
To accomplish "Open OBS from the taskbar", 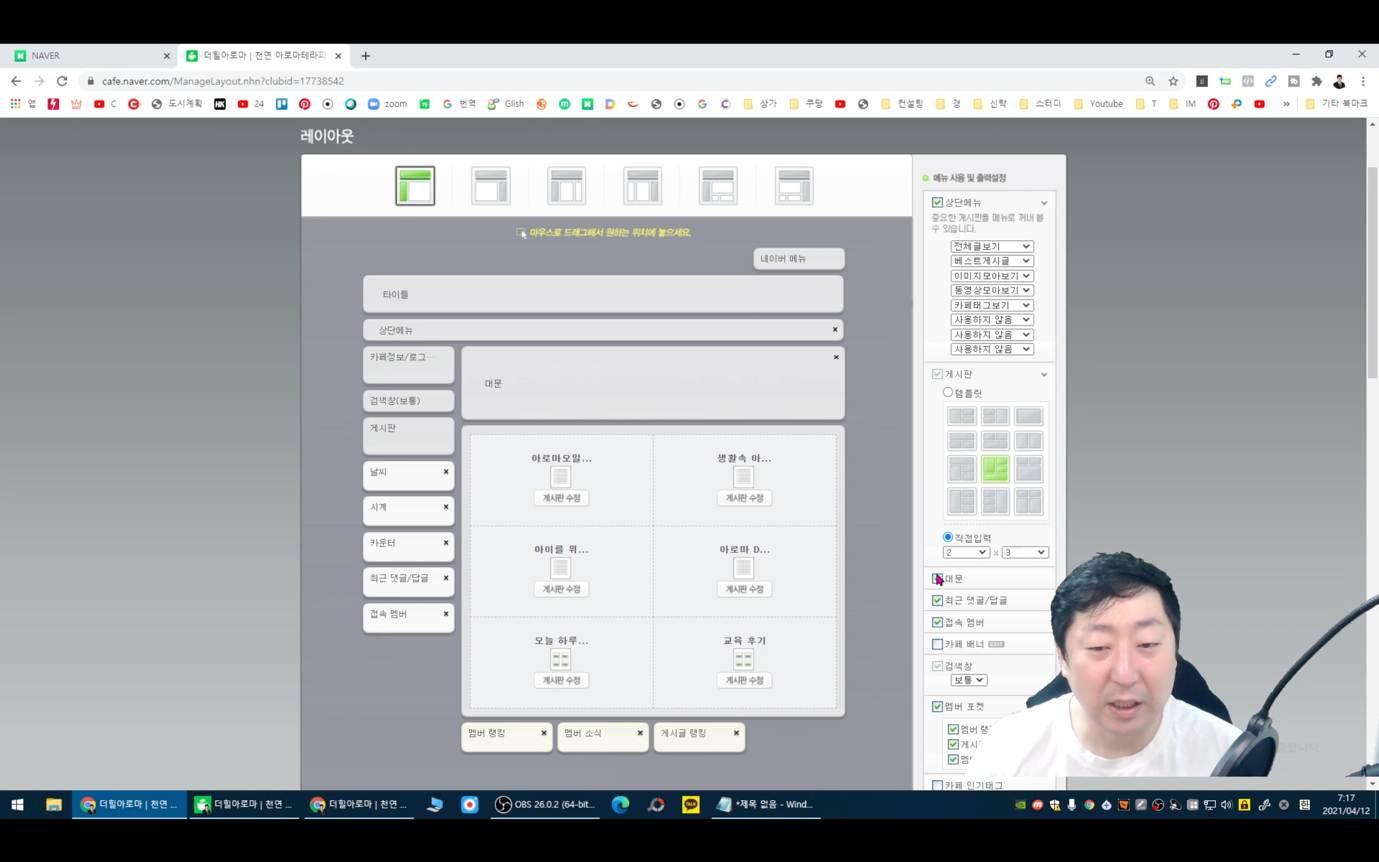I will (x=545, y=804).
